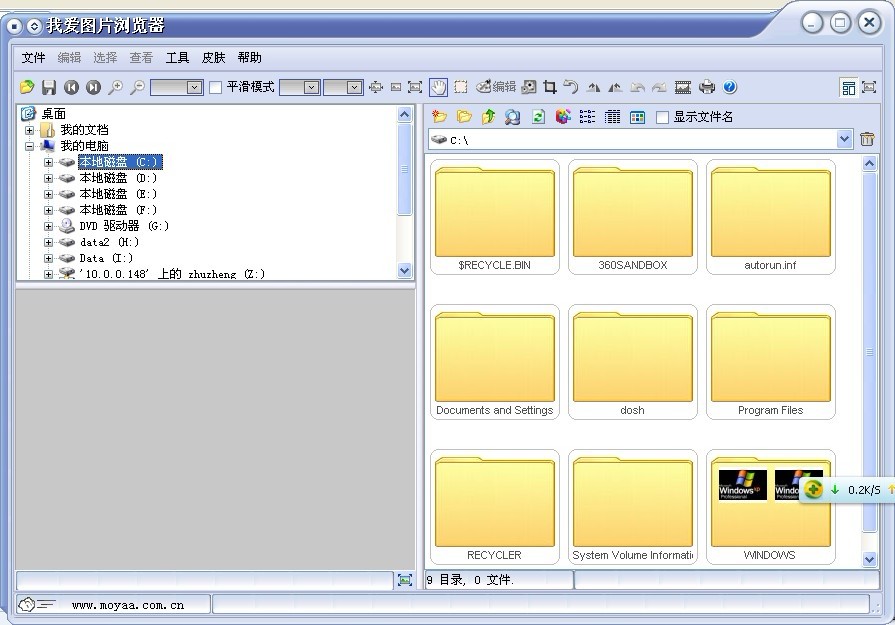
Task: Open help via blue question mark icon
Action: tap(730, 87)
